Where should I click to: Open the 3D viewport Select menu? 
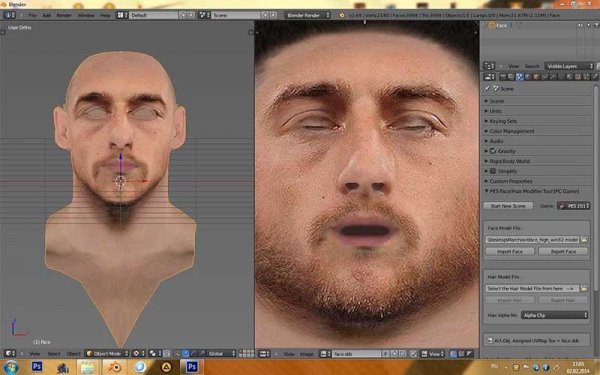click(54, 354)
